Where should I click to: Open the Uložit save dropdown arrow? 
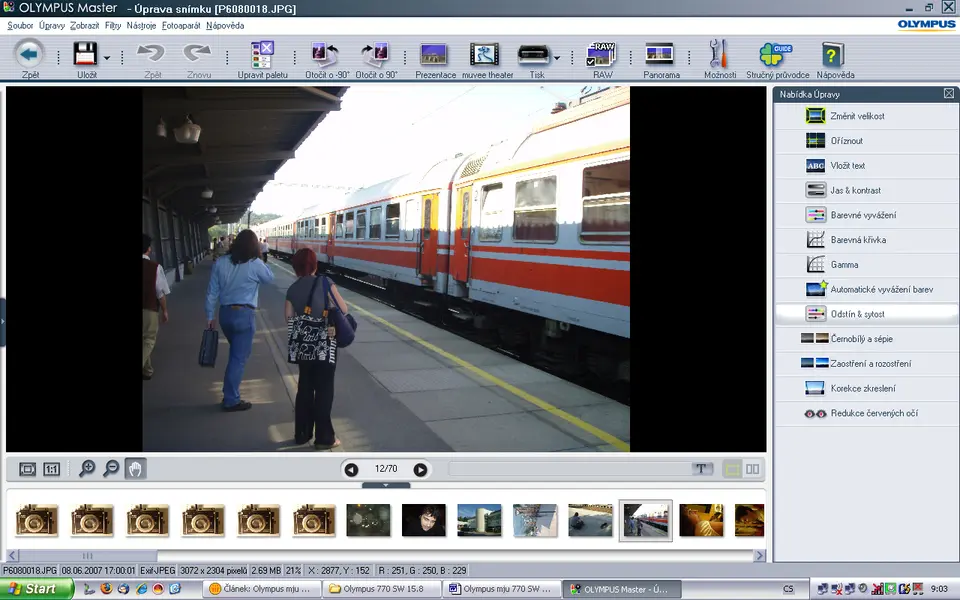[x=107, y=58]
